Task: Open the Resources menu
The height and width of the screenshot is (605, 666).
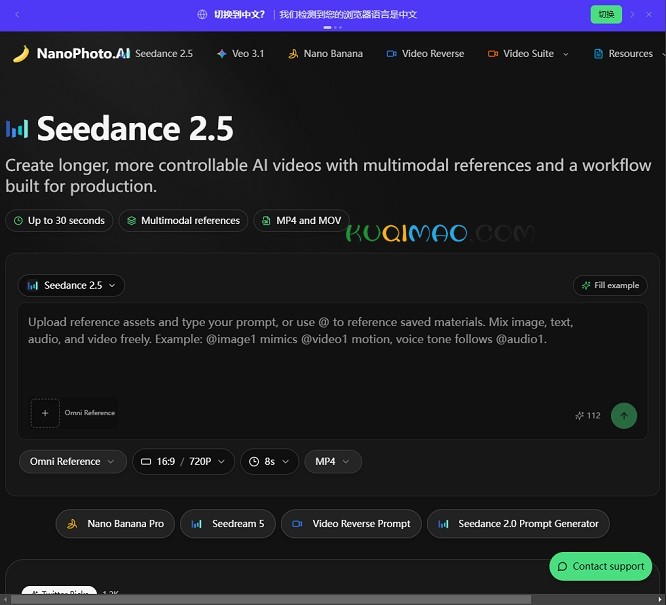Action: (629, 54)
